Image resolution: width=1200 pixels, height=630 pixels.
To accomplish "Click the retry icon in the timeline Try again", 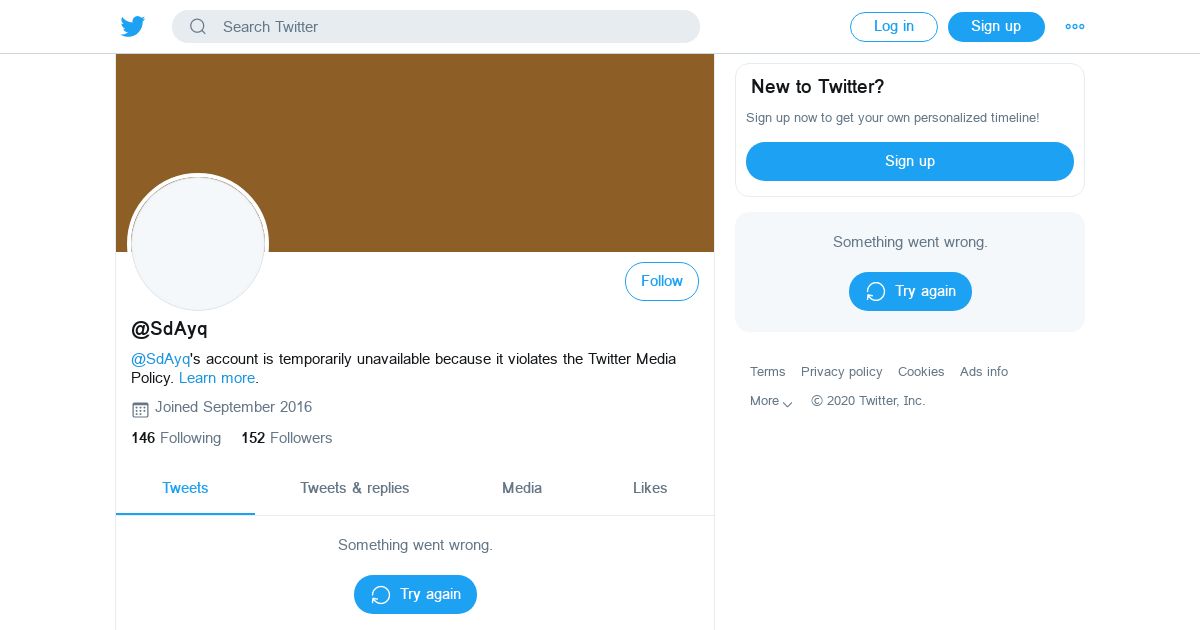I will [381, 595].
